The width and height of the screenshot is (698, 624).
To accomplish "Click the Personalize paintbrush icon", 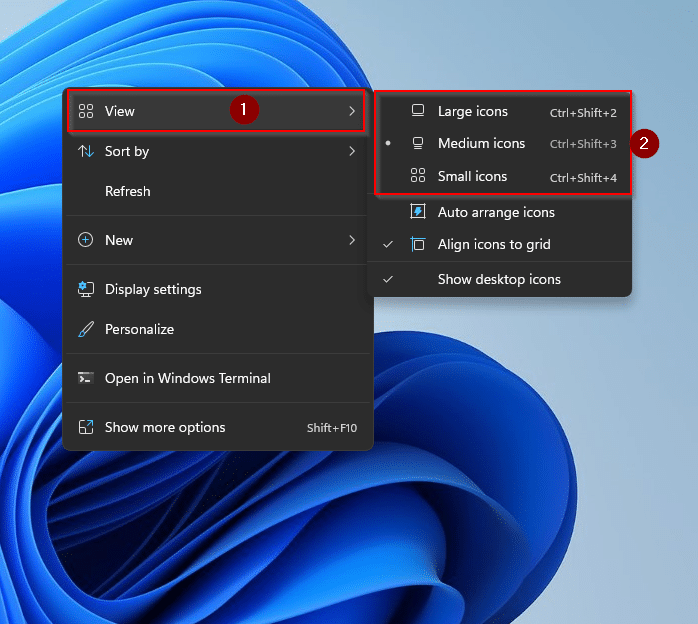I will (x=86, y=329).
